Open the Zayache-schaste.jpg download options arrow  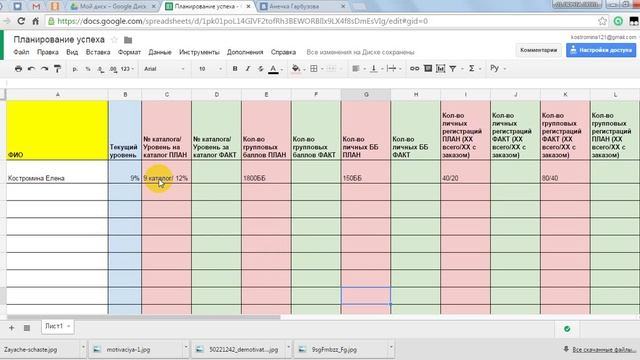83,348
